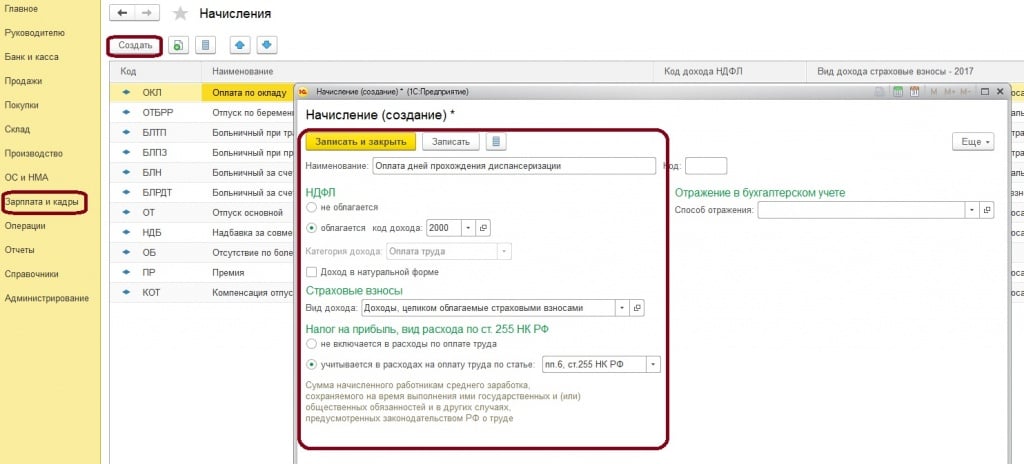The height and width of the screenshot is (464, 1024).
Task: Click the move up arrow icon in list toolbar
Action: coord(240,45)
